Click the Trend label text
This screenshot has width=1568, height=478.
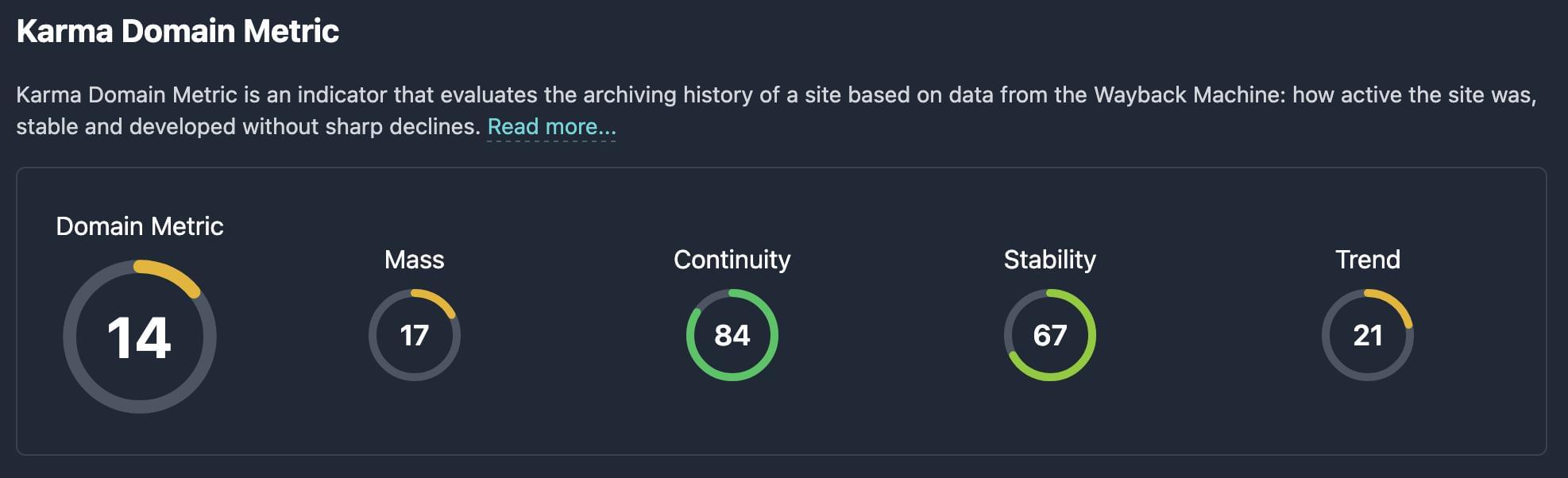(x=1368, y=259)
